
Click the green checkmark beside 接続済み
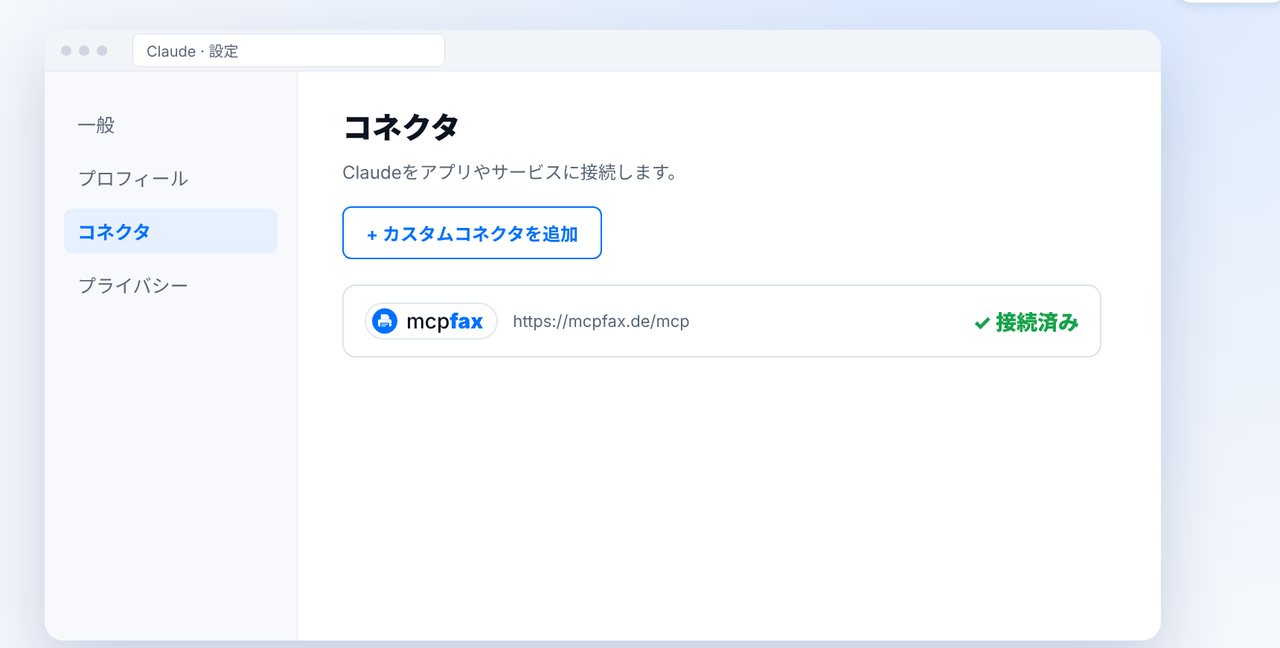coord(982,323)
